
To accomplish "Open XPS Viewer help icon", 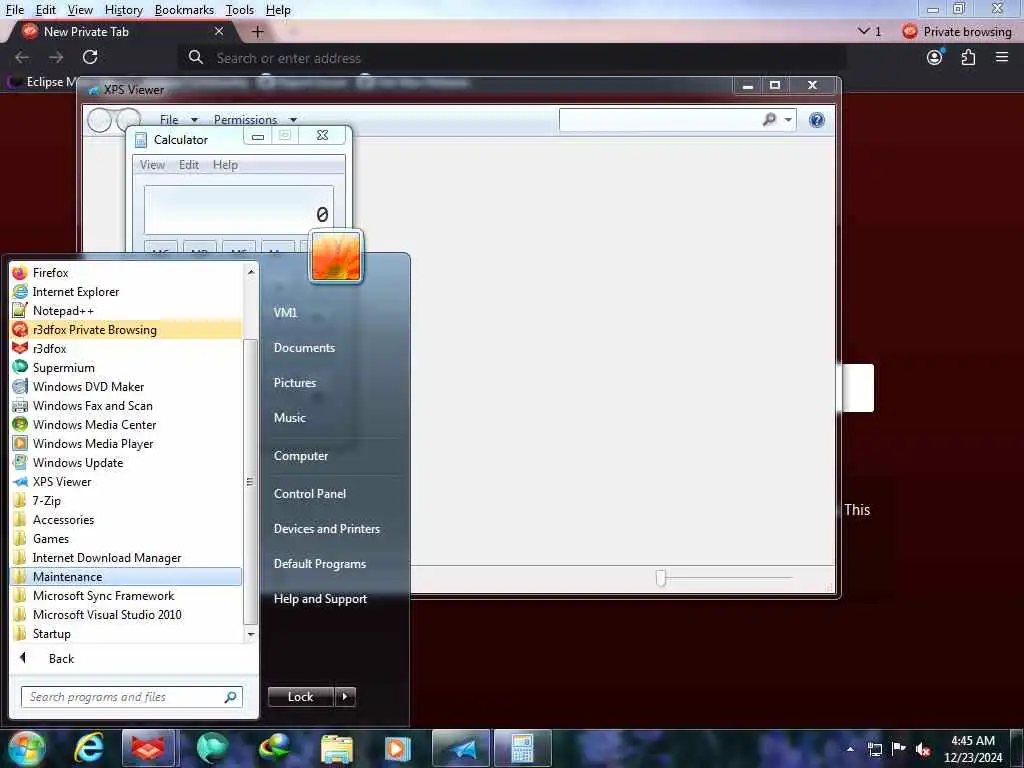I will tap(816, 120).
